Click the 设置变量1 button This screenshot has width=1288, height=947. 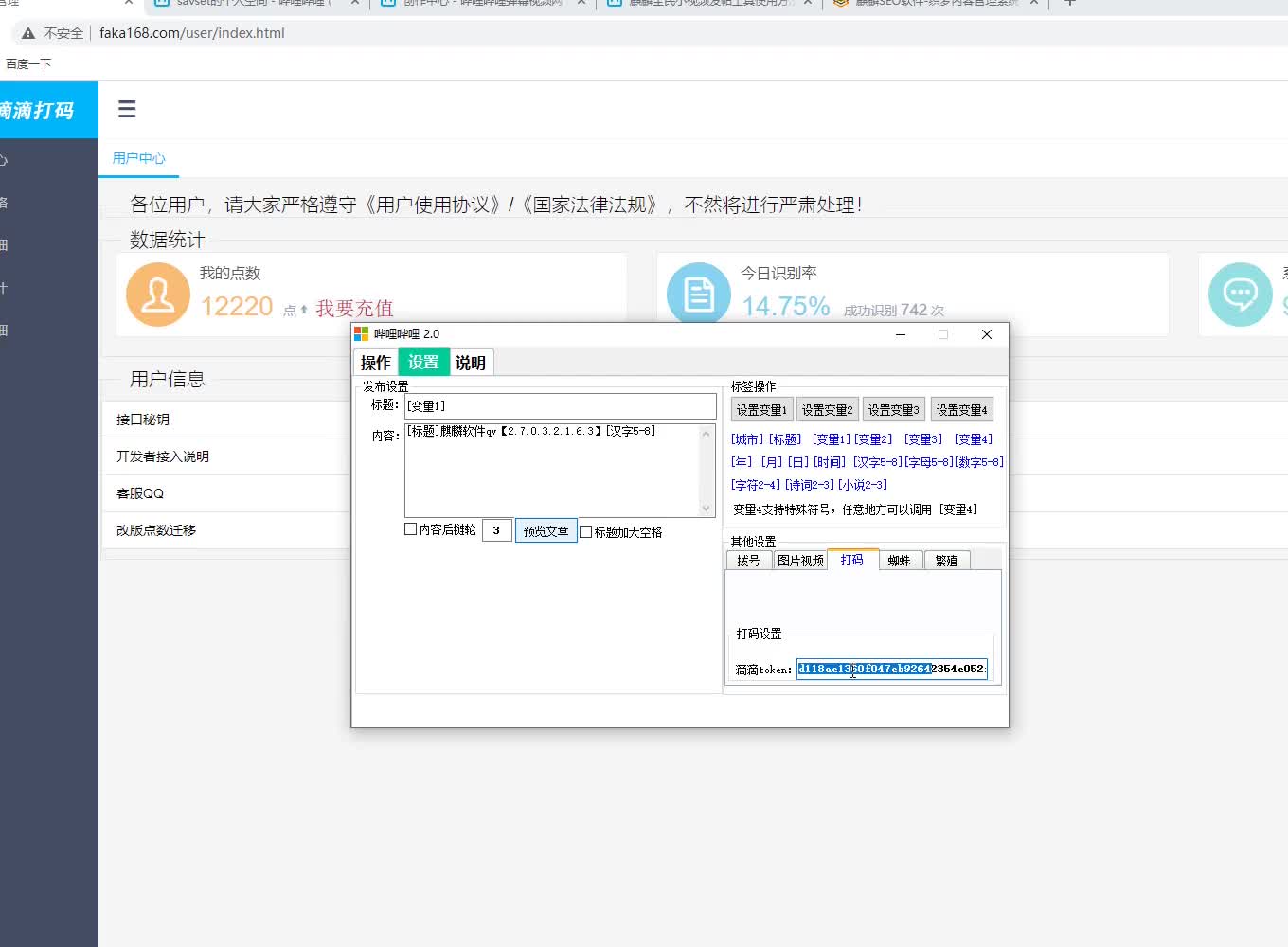[x=761, y=410]
